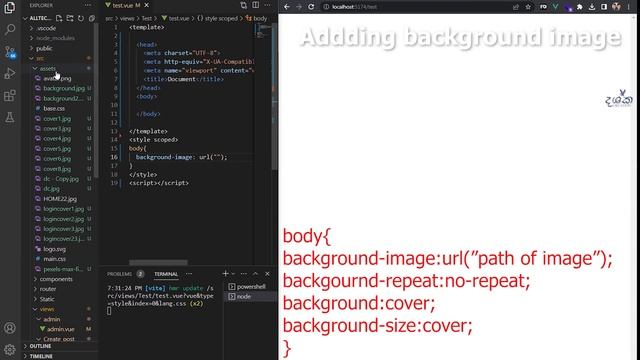640x360 pixels.
Task: Open the Extensions view
Action: point(10,96)
